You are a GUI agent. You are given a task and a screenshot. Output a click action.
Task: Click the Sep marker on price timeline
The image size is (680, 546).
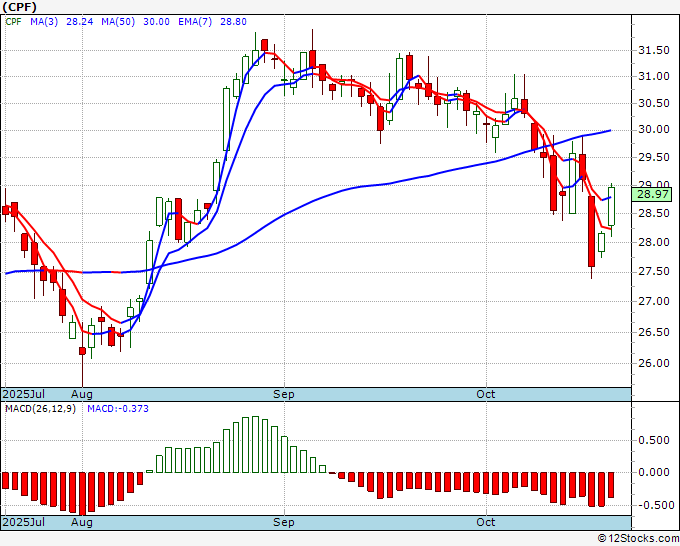[x=284, y=394]
